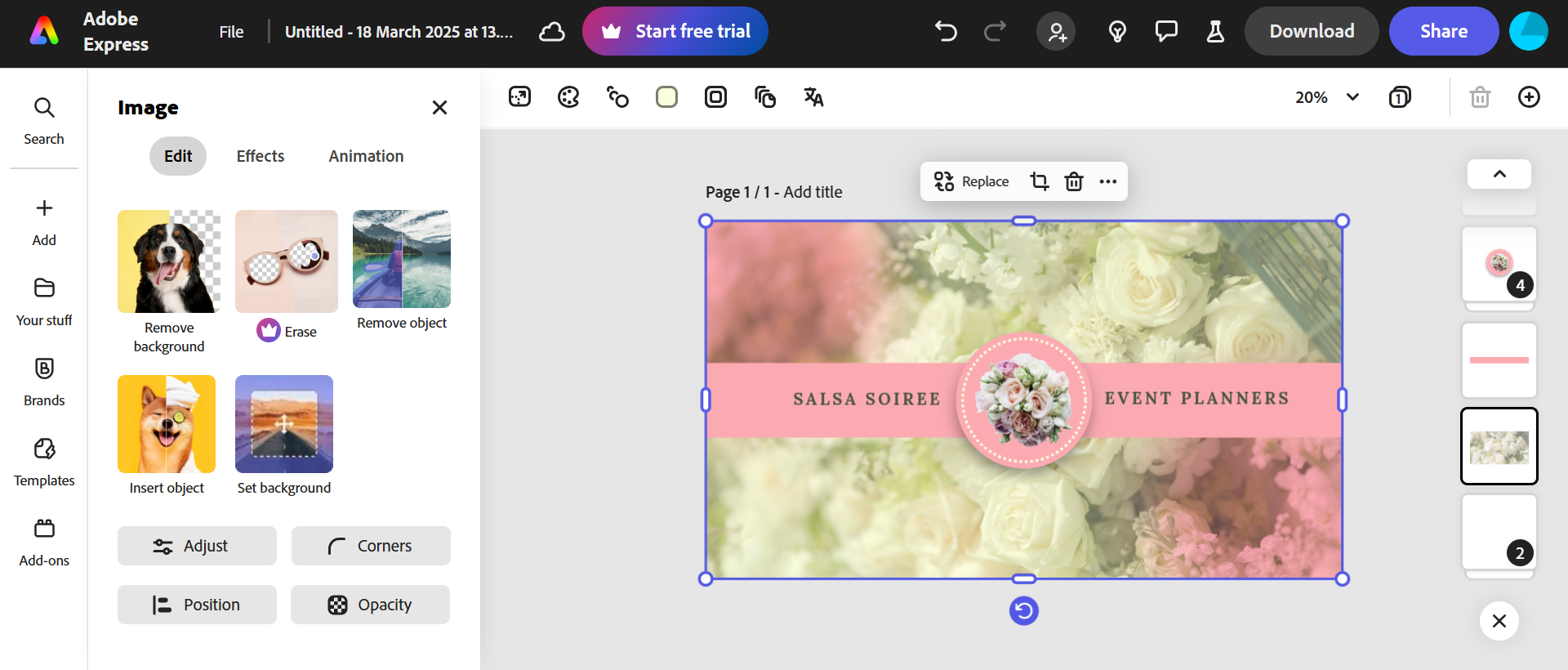The height and width of the screenshot is (670, 1568).
Task: Click the EVENT PLANNERS text on canvas
Action: click(x=1196, y=398)
